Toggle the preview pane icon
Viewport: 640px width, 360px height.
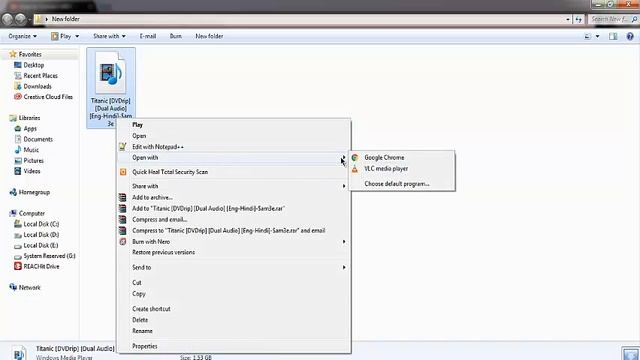pyautogui.click(x=613, y=36)
